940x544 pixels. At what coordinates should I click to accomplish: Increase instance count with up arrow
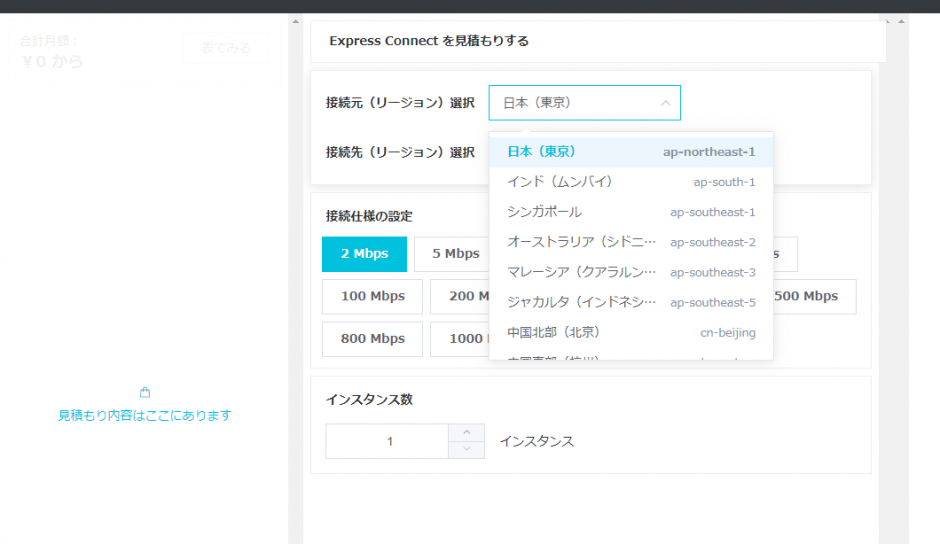(466, 432)
